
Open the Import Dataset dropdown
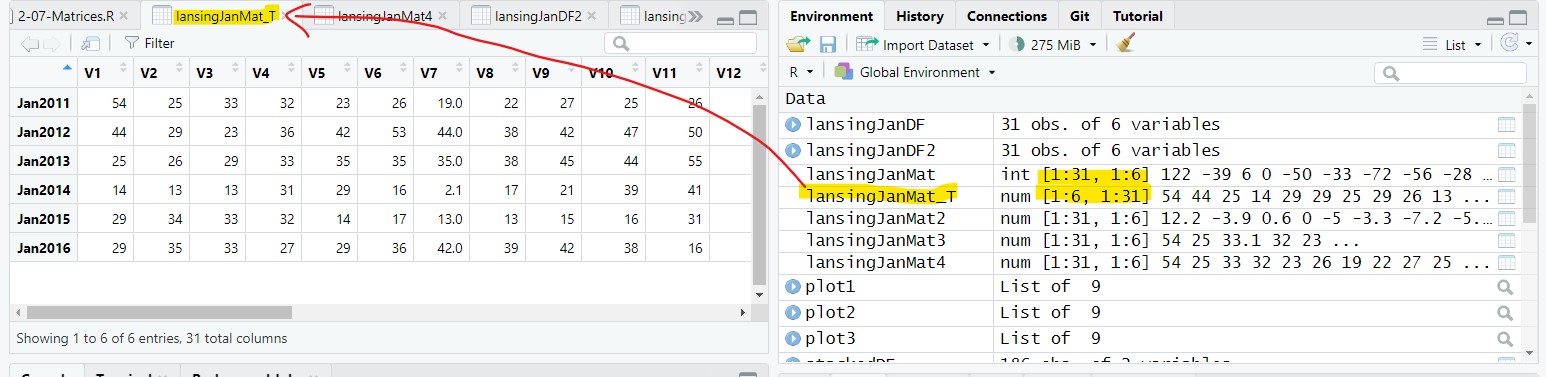[x=923, y=44]
